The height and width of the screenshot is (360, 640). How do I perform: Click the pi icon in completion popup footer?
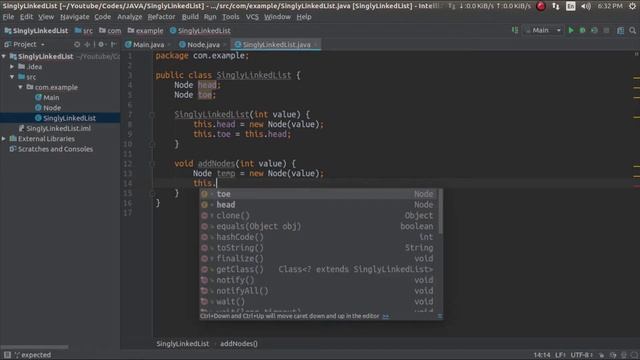tap(440, 316)
